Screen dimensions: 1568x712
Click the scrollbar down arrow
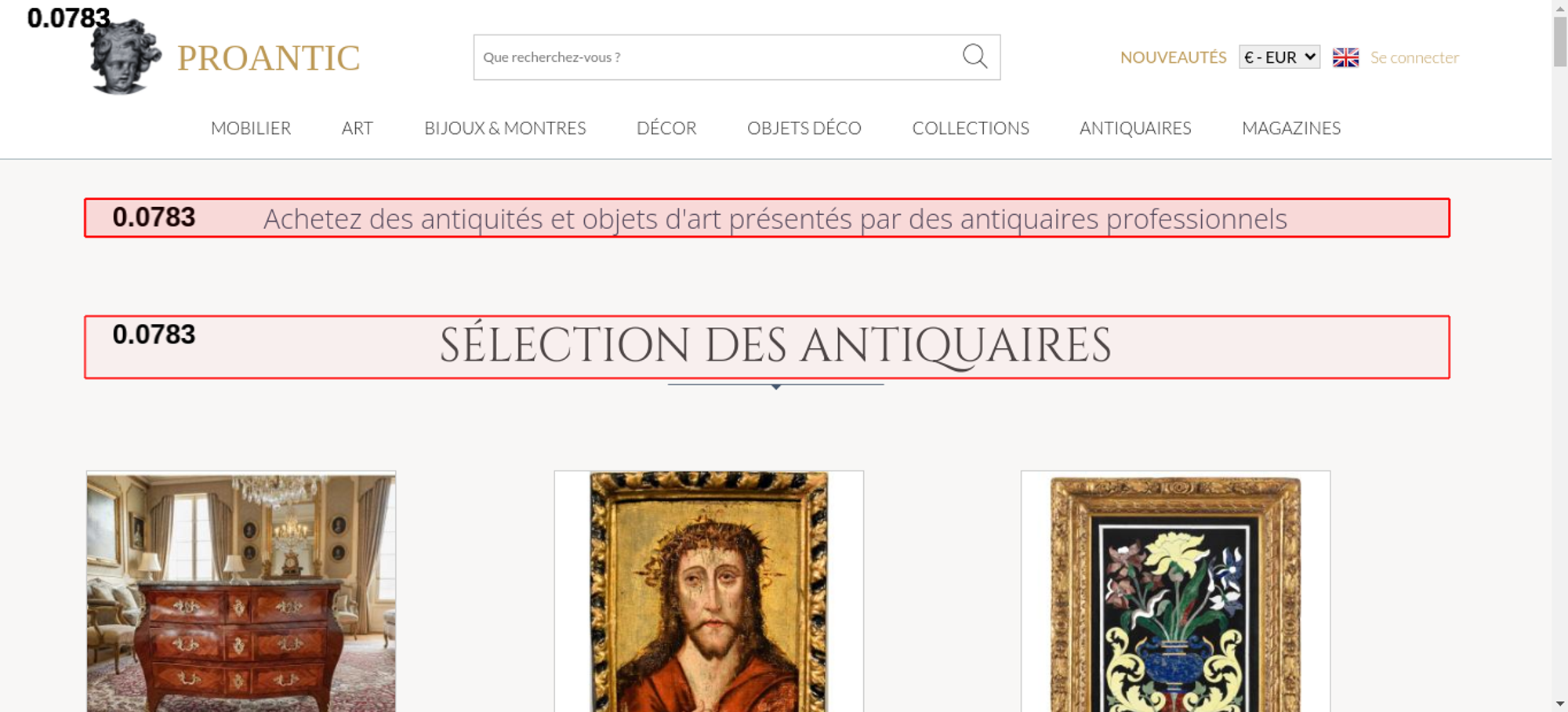pyautogui.click(x=1559, y=703)
